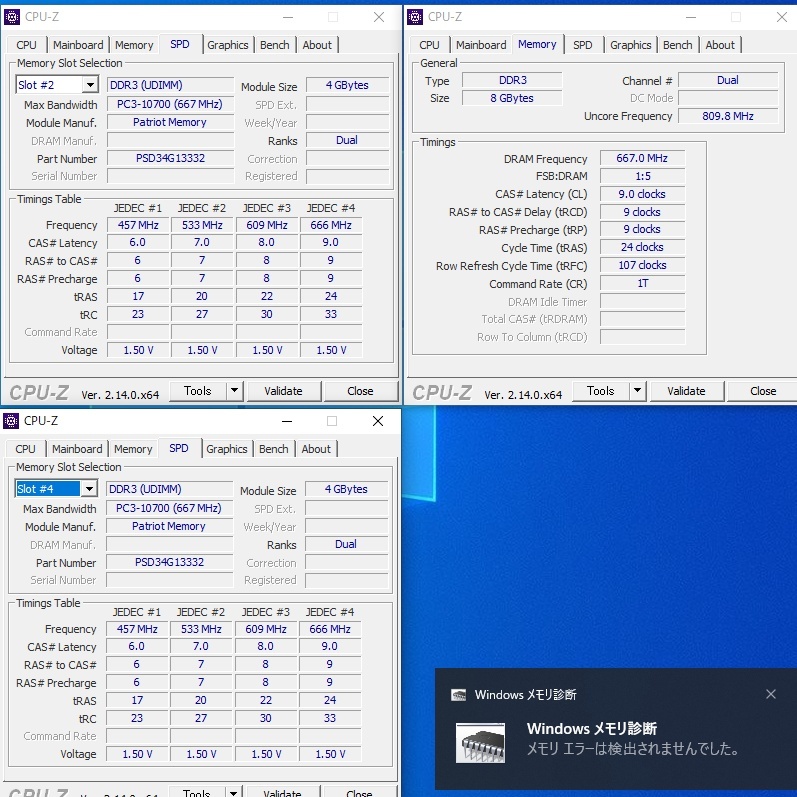Open Mainboard tab in bottom window
The width and height of the screenshot is (797, 797).
click(x=77, y=449)
